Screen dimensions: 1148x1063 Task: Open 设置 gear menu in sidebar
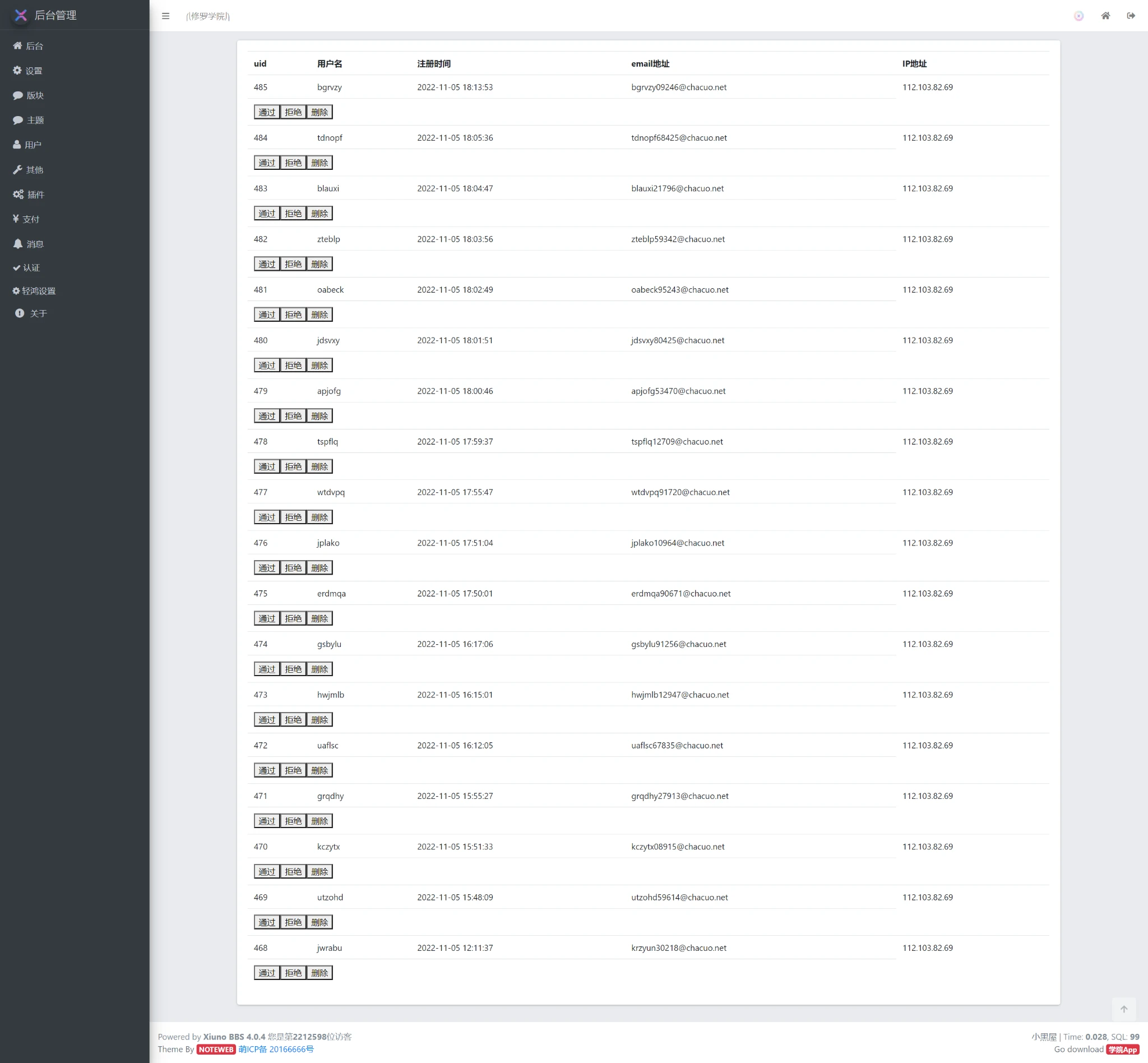[27, 71]
